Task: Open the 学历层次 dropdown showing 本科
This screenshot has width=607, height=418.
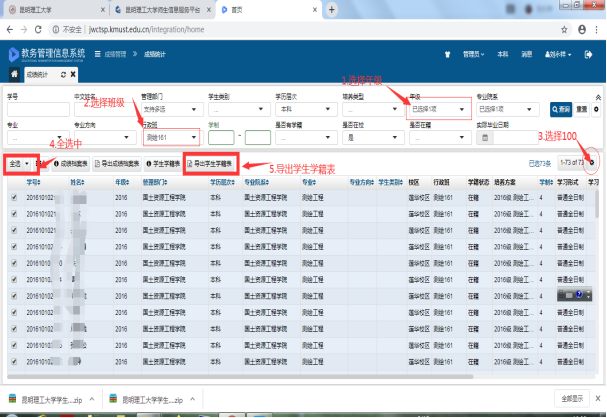Action: click(x=306, y=110)
